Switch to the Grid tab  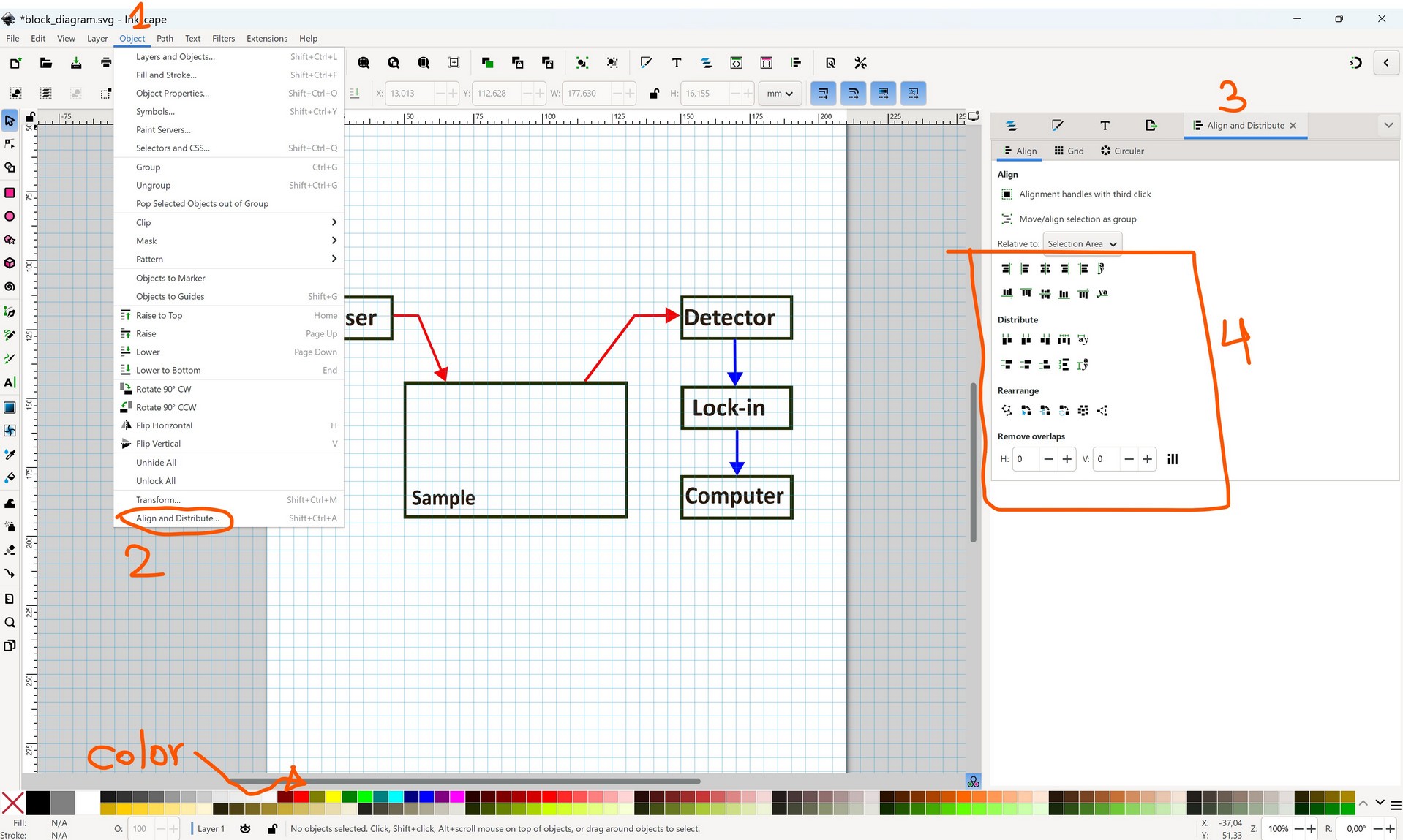click(1069, 151)
